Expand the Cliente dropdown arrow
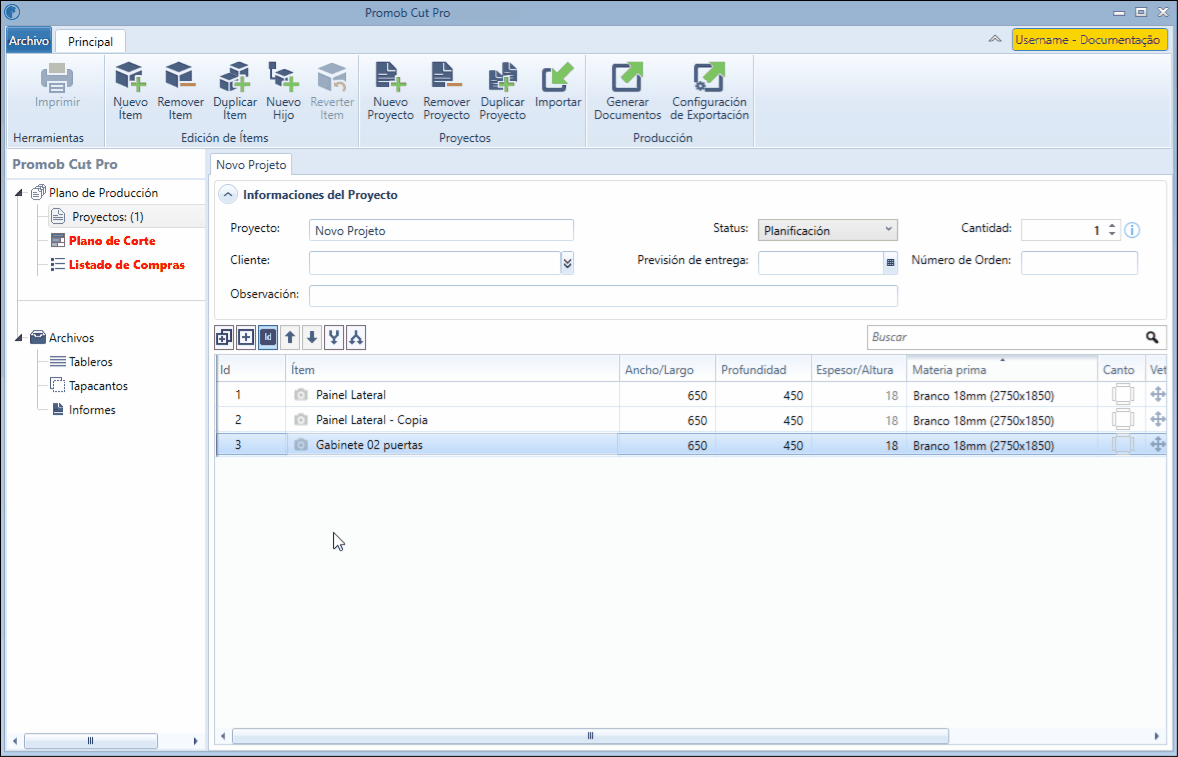 pos(567,263)
